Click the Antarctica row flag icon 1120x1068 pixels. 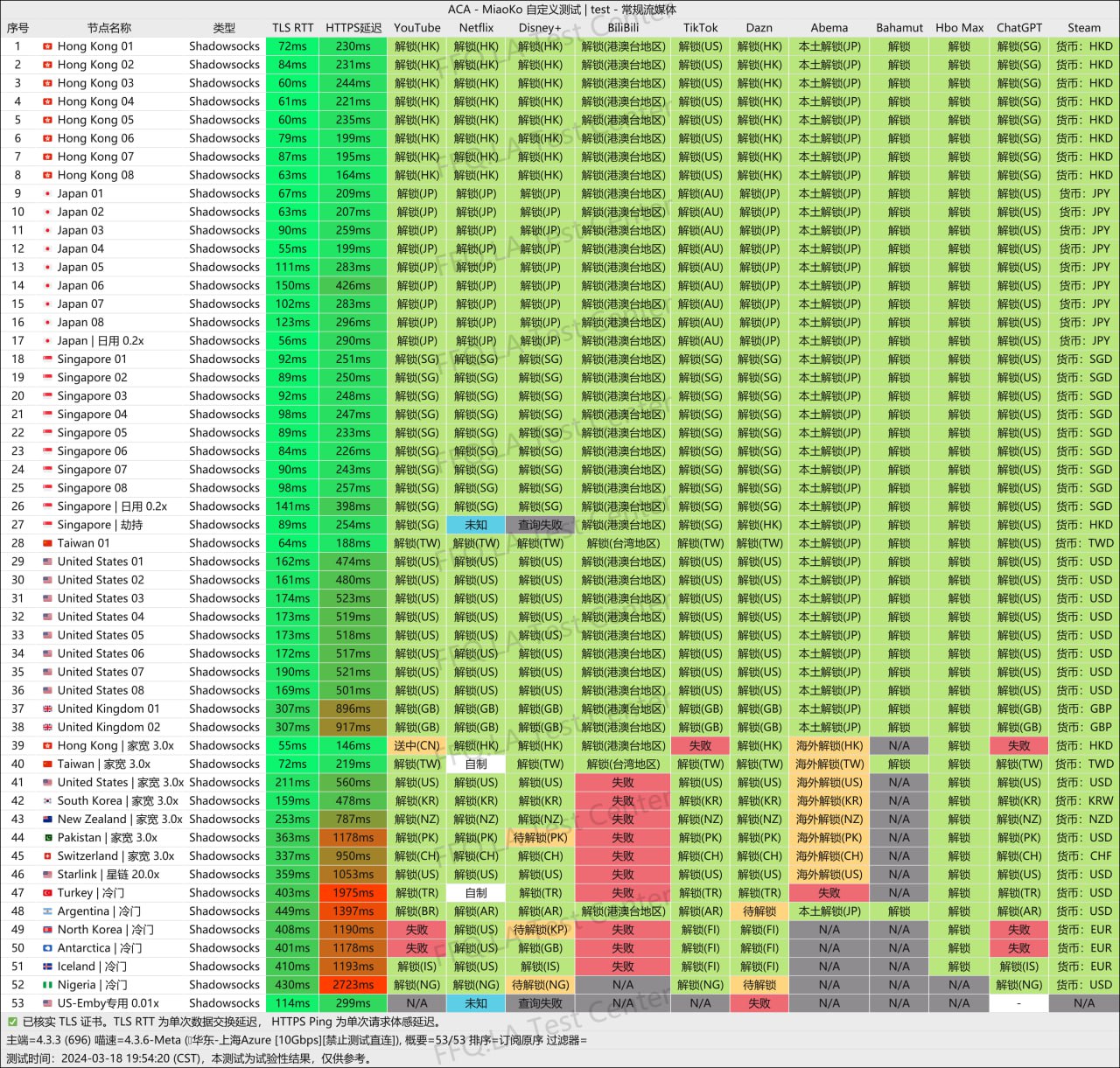[47, 948]
